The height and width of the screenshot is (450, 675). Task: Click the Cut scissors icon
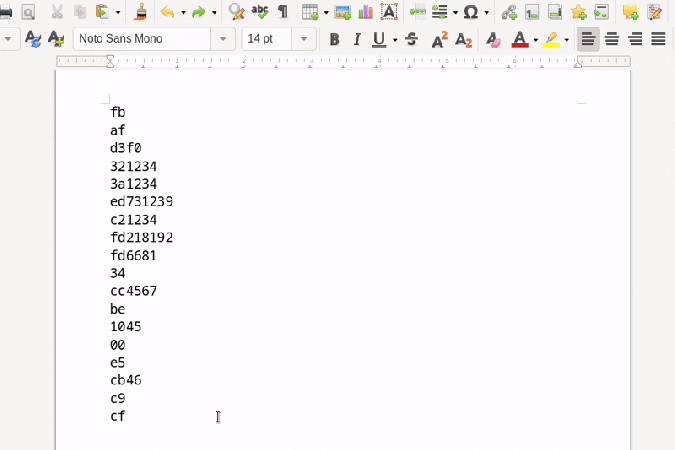(x=56, y=12)
